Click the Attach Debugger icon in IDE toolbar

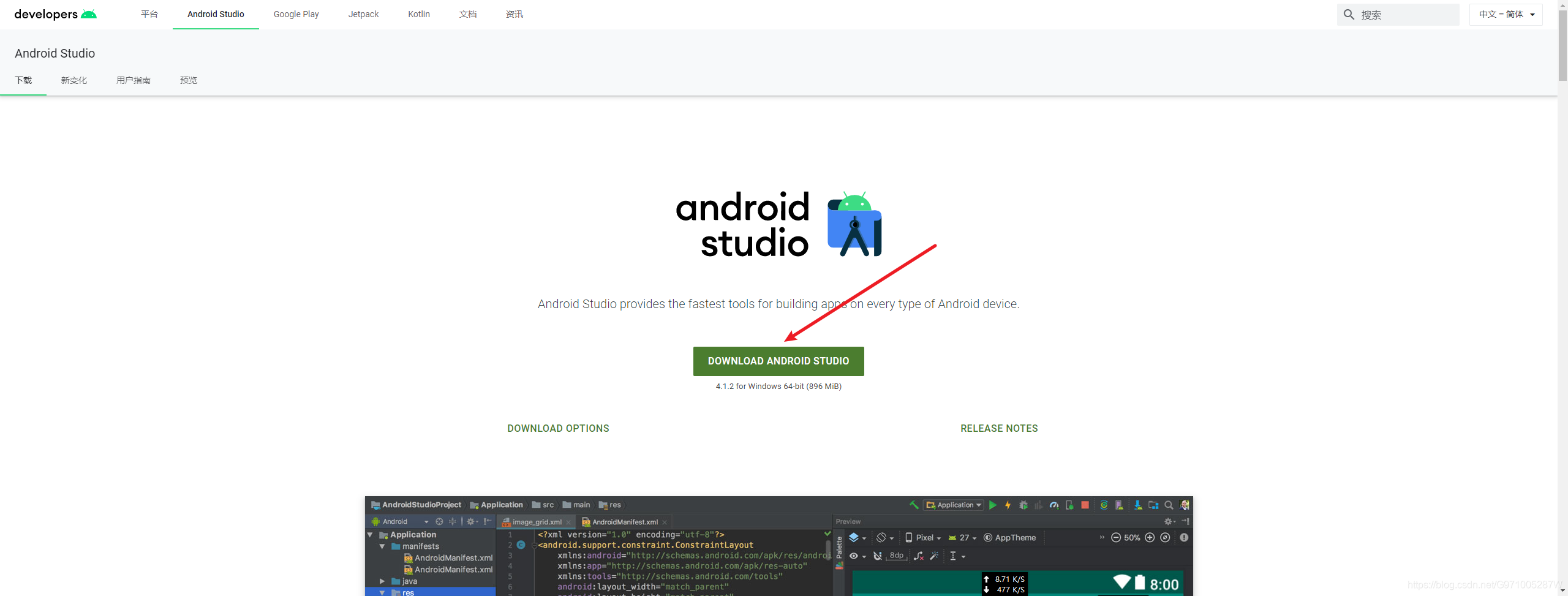1069,505
